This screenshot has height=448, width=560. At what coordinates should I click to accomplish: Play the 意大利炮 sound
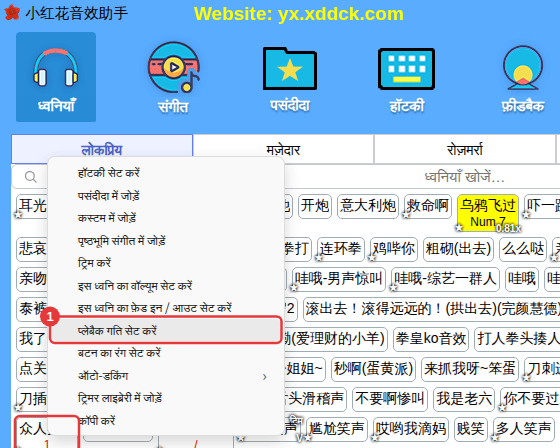pyautogui.click(x=368, y=206)
